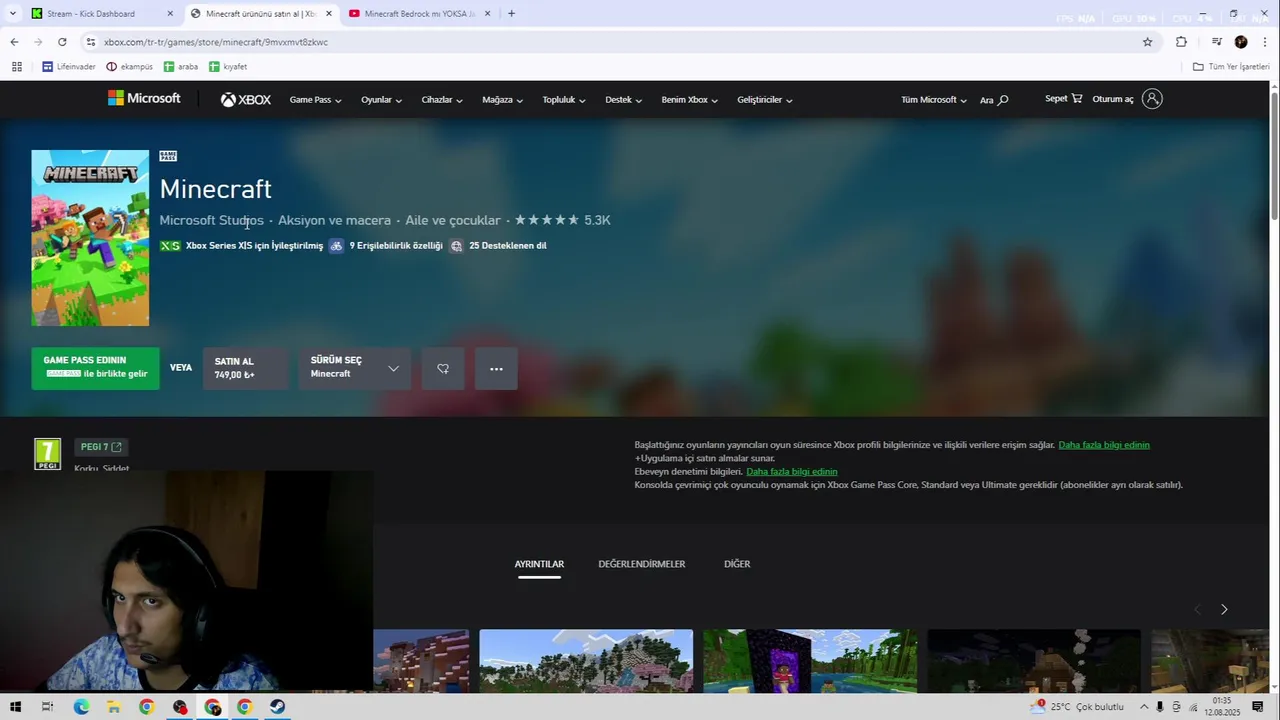
Task: Switch to the Diğer tab
Action: pos(737,564)
